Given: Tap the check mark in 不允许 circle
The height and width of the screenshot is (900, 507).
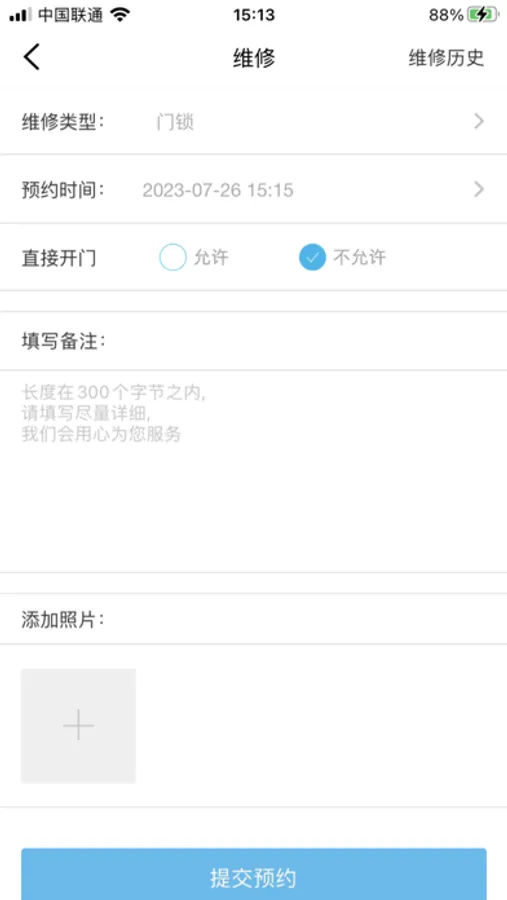Looking at the screenshot, I should tap(312, 258).
